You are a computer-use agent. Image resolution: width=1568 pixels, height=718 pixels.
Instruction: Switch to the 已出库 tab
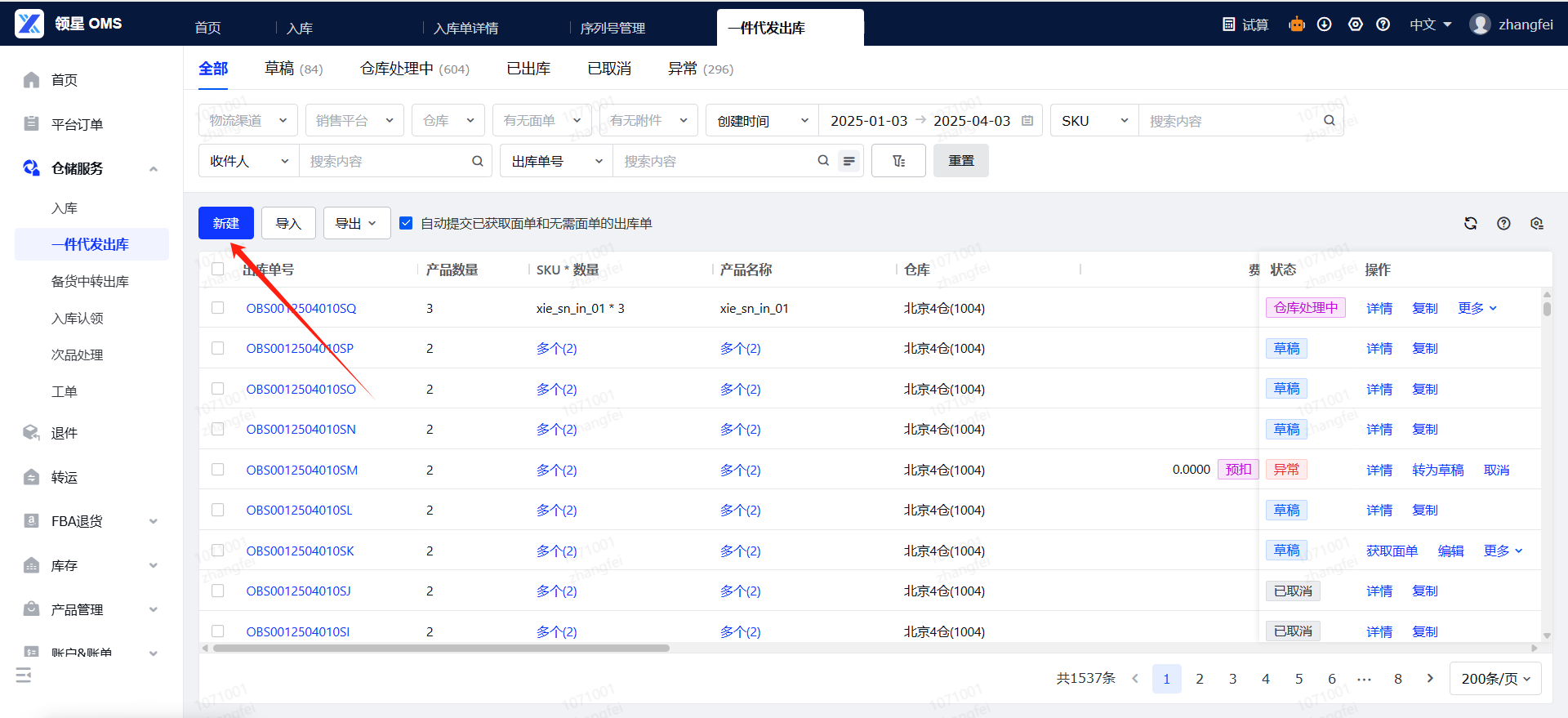click(x=528, y=69)
